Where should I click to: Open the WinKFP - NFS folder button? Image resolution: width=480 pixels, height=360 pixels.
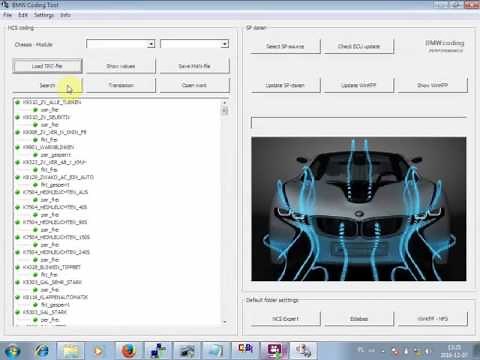433,319
